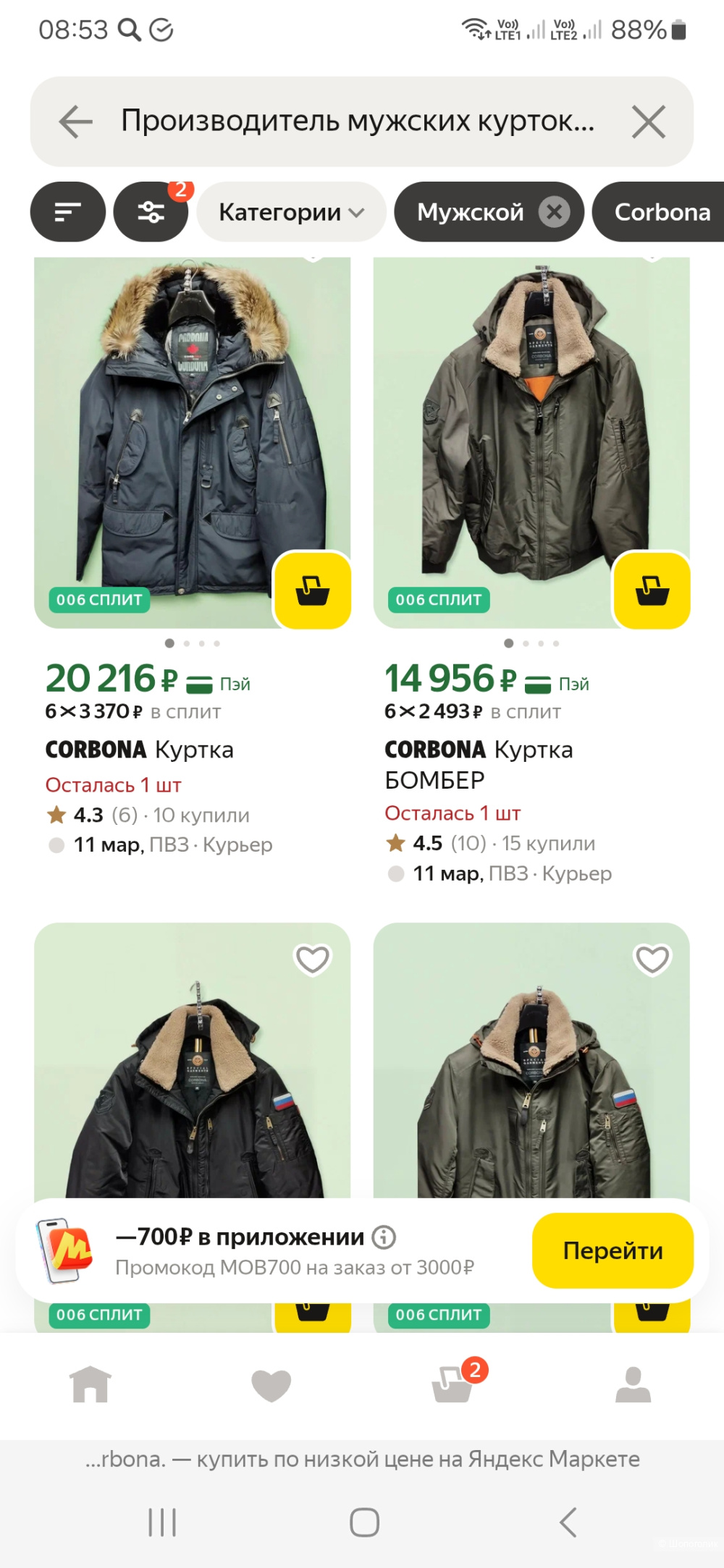Screen dimensions: 724x1568
Task: Expand the Категории dropdown
Action: [x=291, y=211]
